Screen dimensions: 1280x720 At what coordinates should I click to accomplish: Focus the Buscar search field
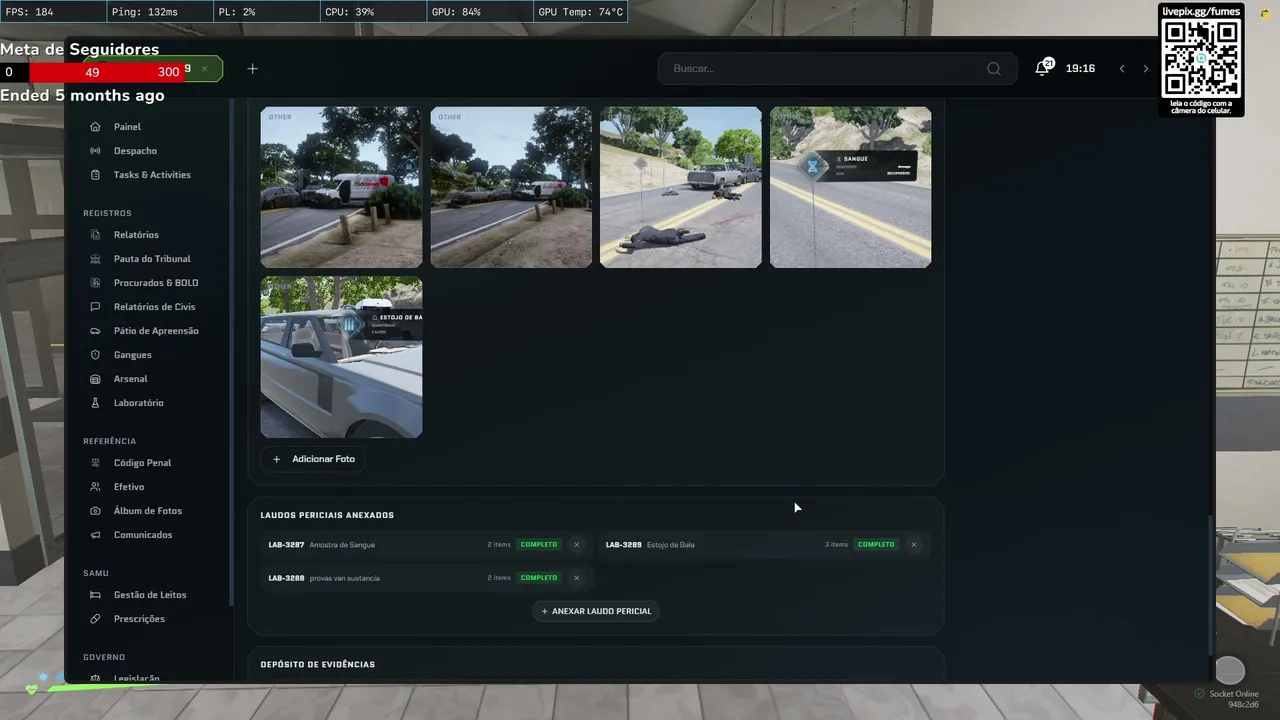[838, 69]
